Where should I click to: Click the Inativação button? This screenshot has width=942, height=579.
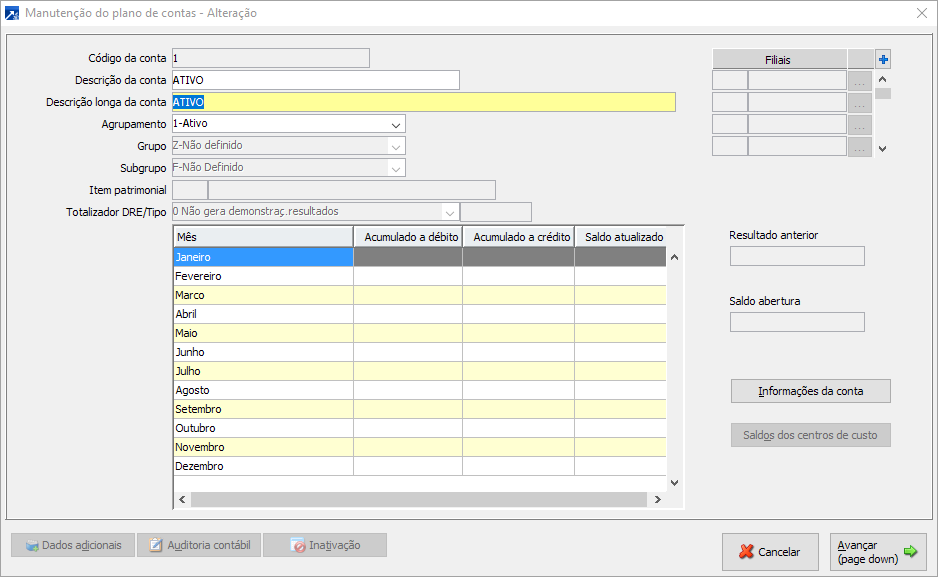coord(324,545)
